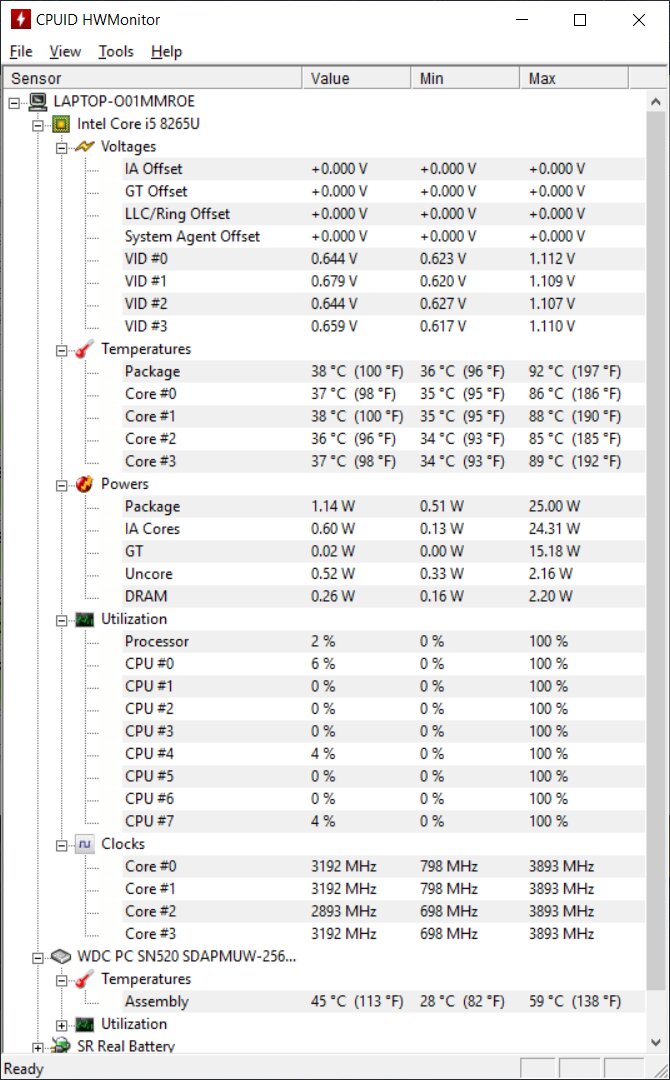Click the LAPTOP-O01MMROE computer icon

pos(39,102)
